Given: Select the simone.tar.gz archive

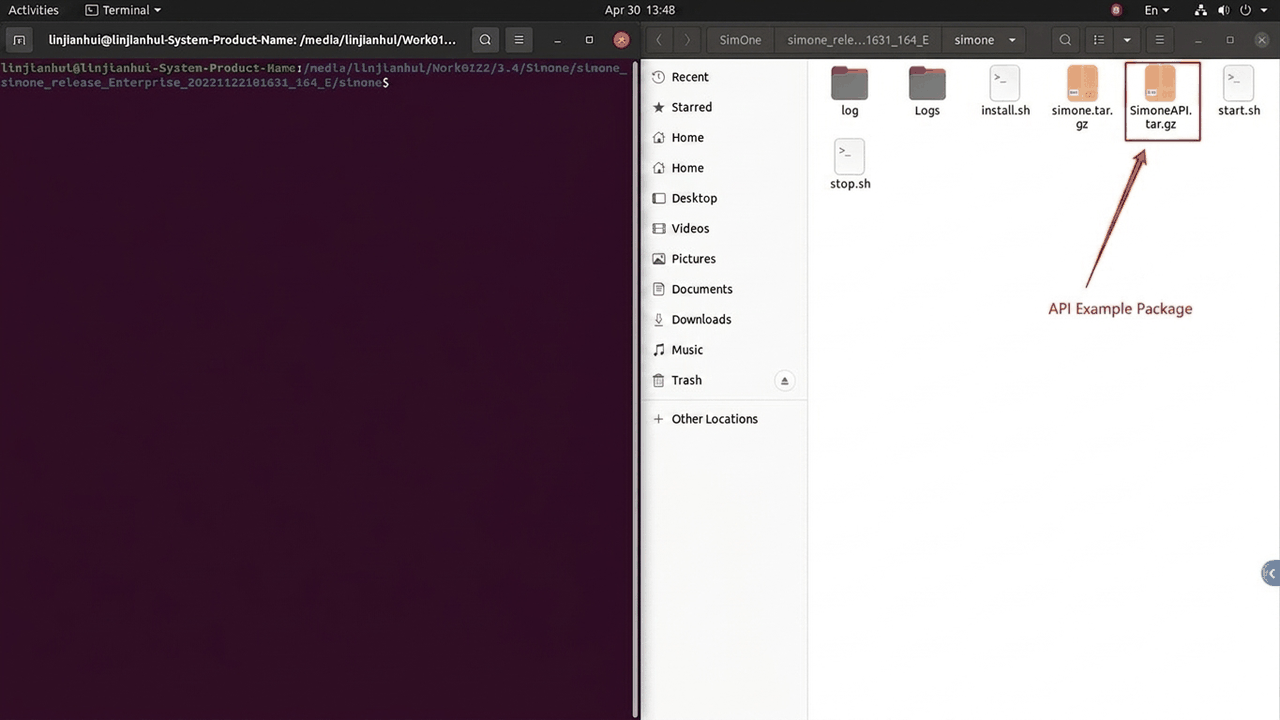Looking at the screenshot, I should pos(1082,97).
